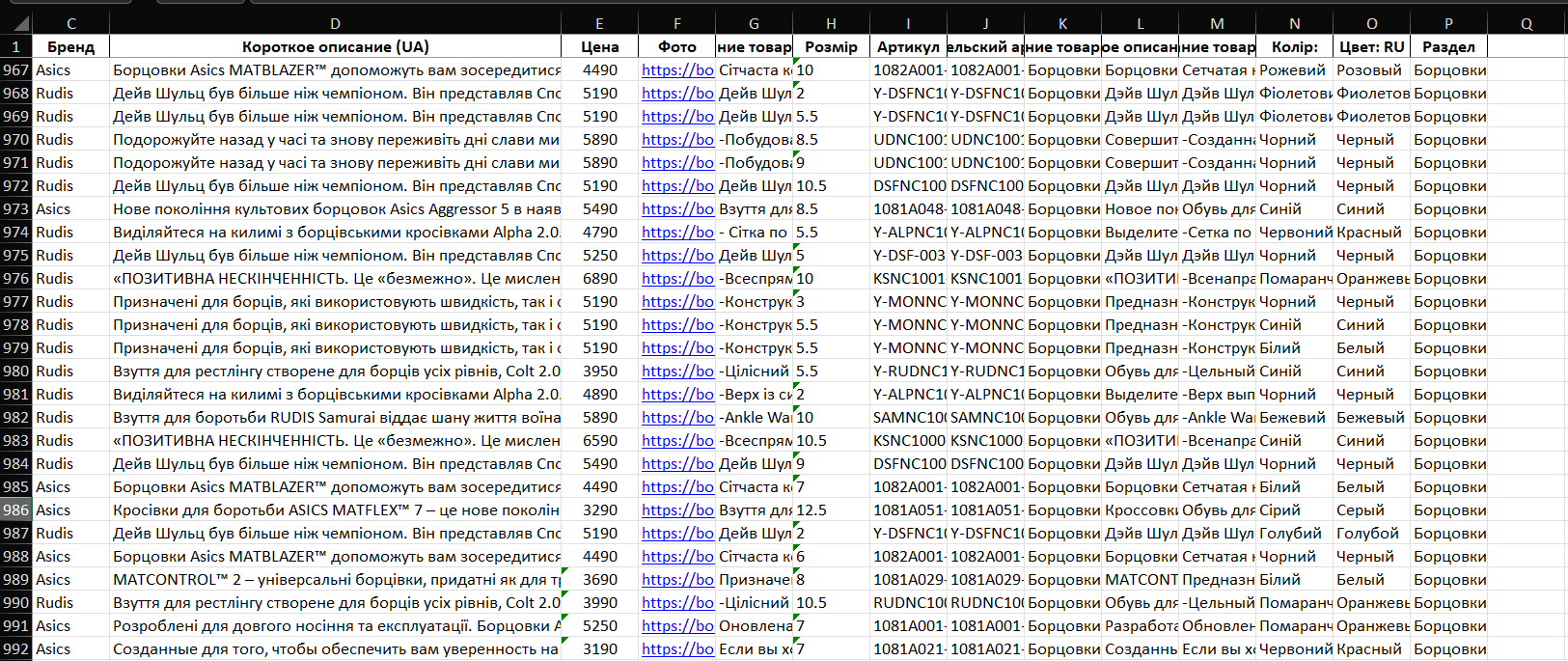Click the 'Красный' cell in row 974
The image size is (1568, 661).
coord(1372,232)
